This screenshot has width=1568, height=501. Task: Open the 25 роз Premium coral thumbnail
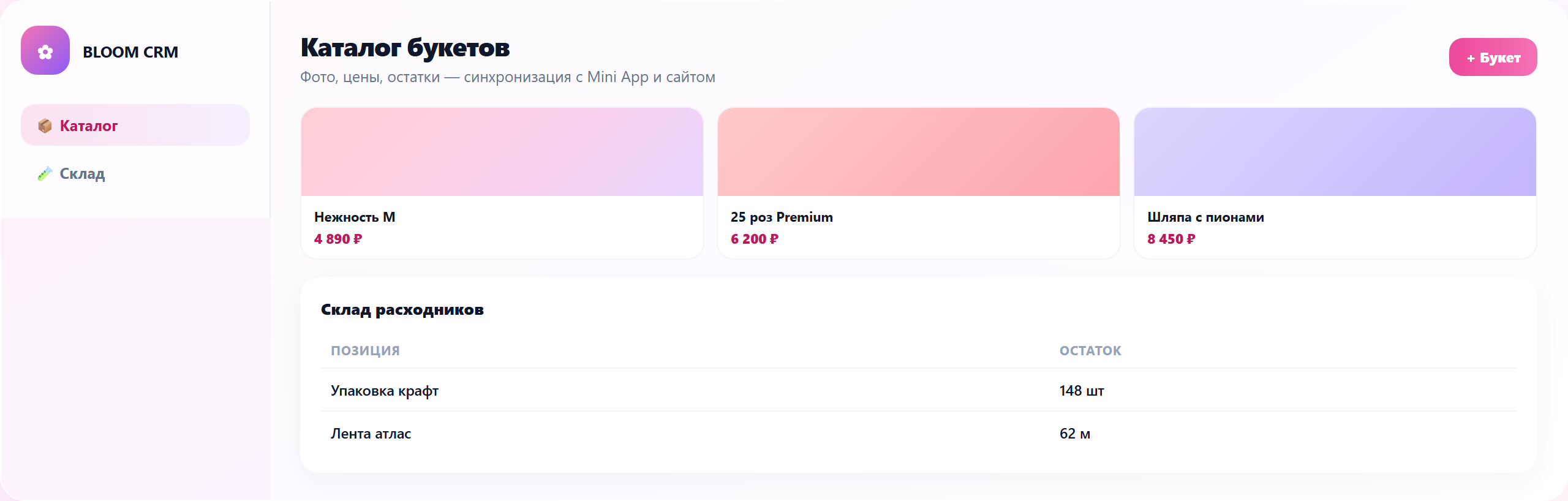[919, 152]
